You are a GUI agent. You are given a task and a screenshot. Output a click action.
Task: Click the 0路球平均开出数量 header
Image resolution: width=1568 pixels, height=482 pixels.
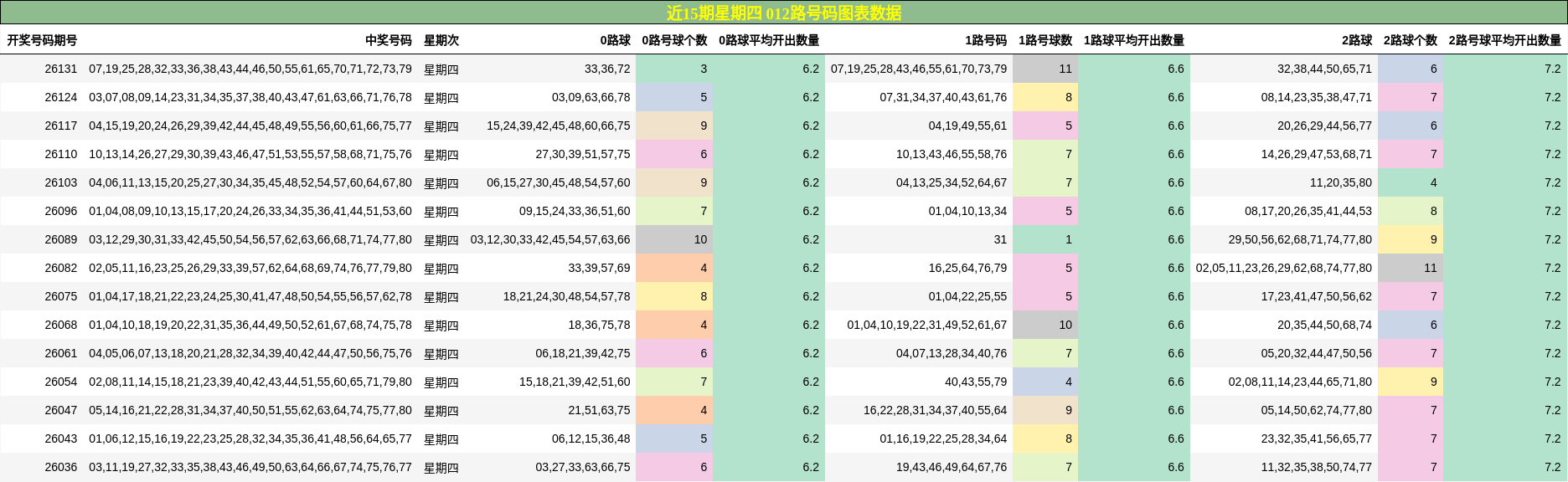tap(769, 40)
